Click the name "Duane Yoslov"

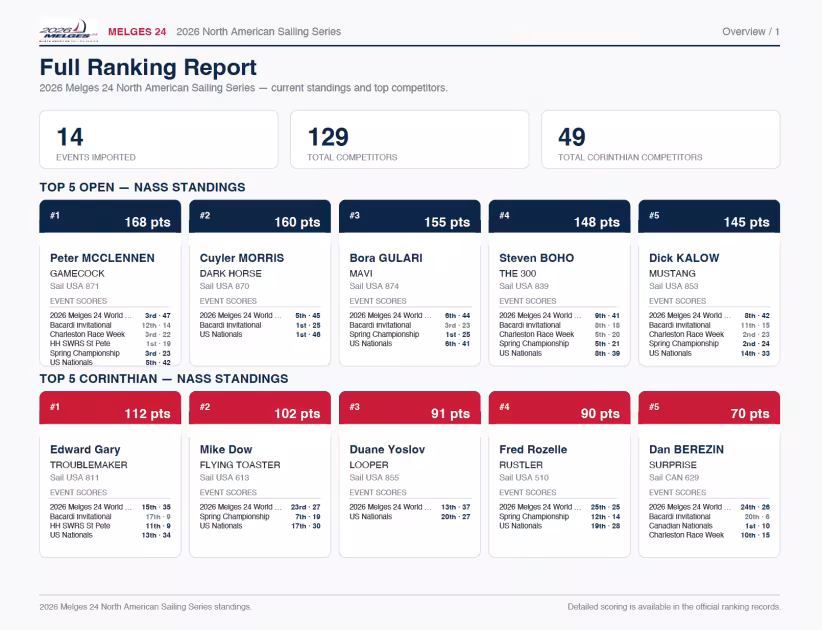pyautogui.click(x=387, y=449)
